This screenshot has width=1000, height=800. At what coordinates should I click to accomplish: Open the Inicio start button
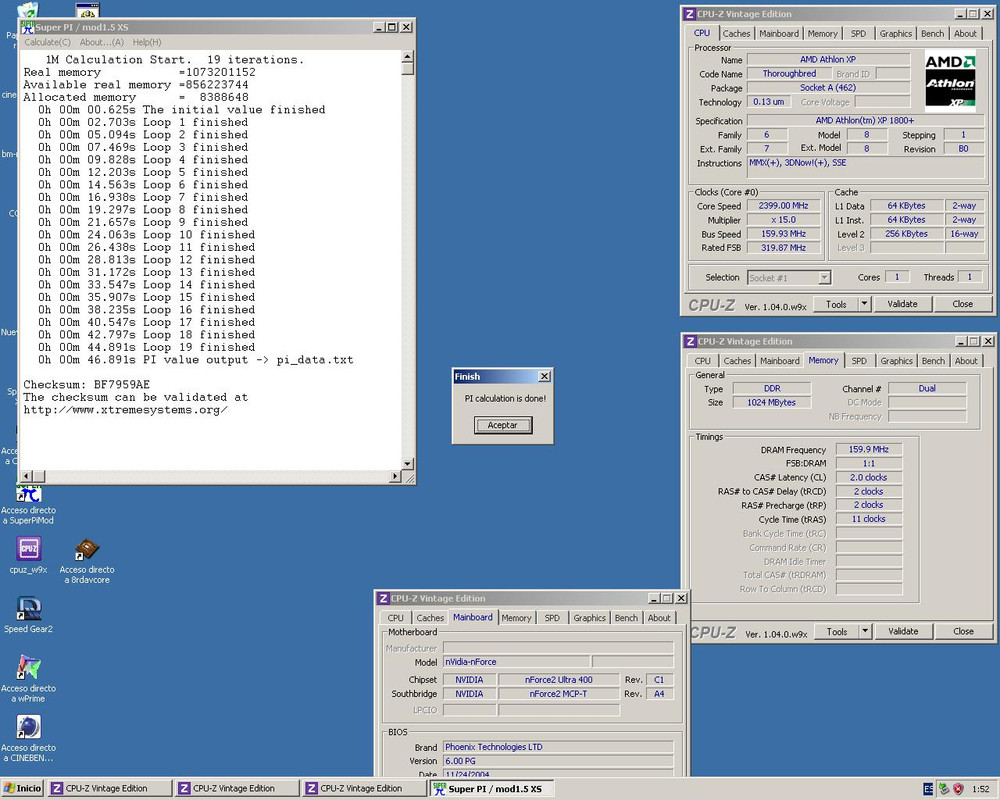(x=22, y=789)
